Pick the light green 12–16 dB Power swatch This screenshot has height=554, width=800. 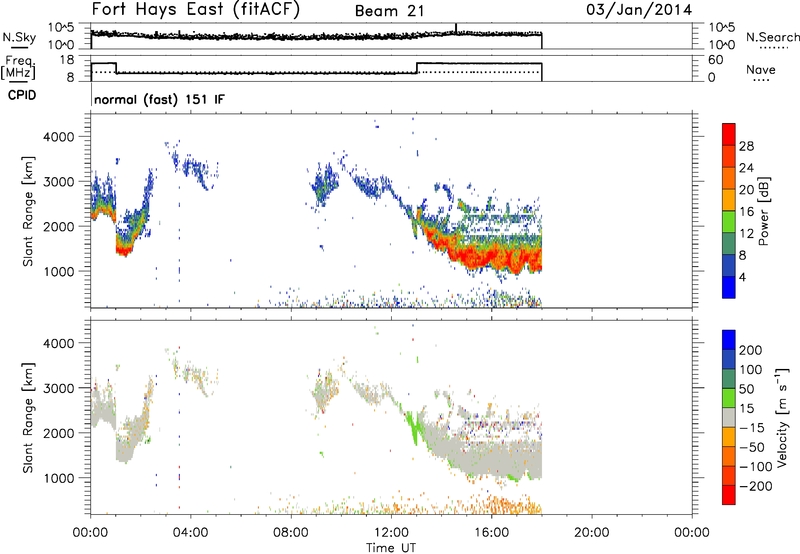tap(729, 221)
